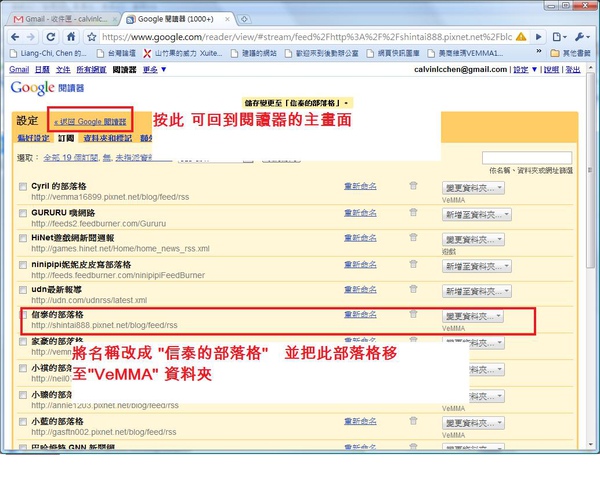This screenshot has height=501, width=600.
Task: Tick the checkbox for GURURU 噴網路
Action: click(x=23, y=213)
